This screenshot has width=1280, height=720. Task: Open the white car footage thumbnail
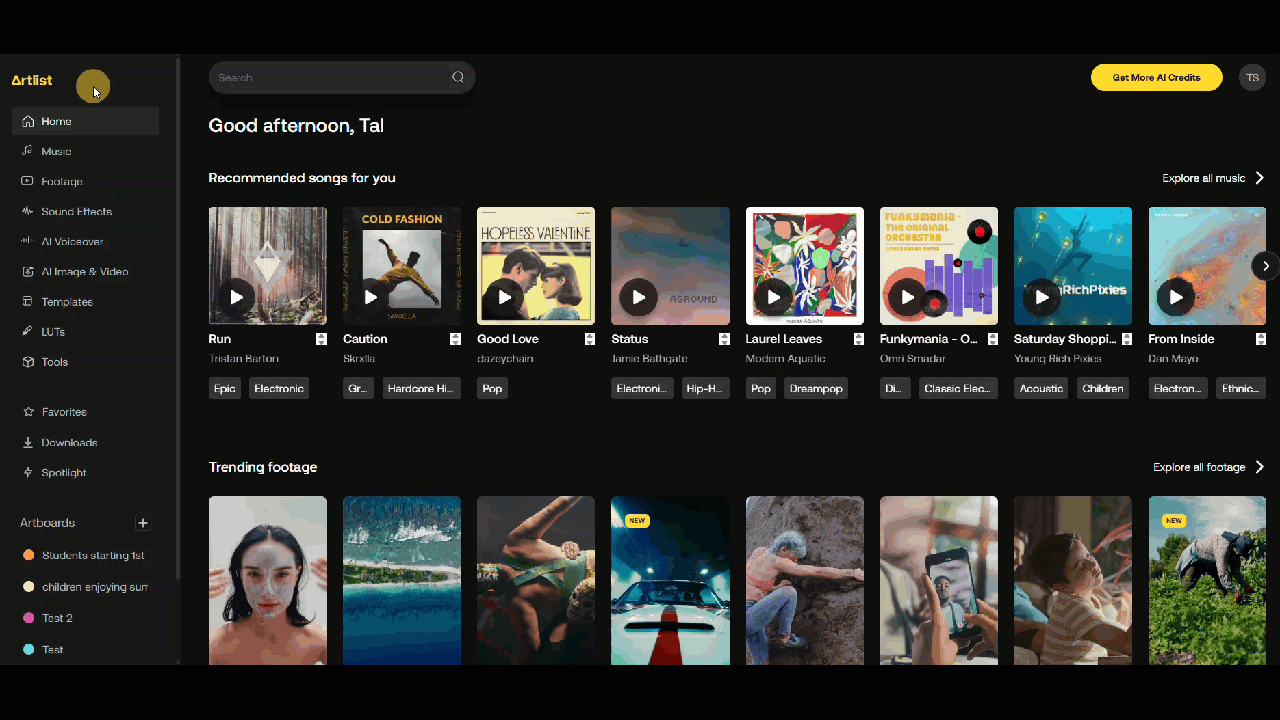[670, 580]
